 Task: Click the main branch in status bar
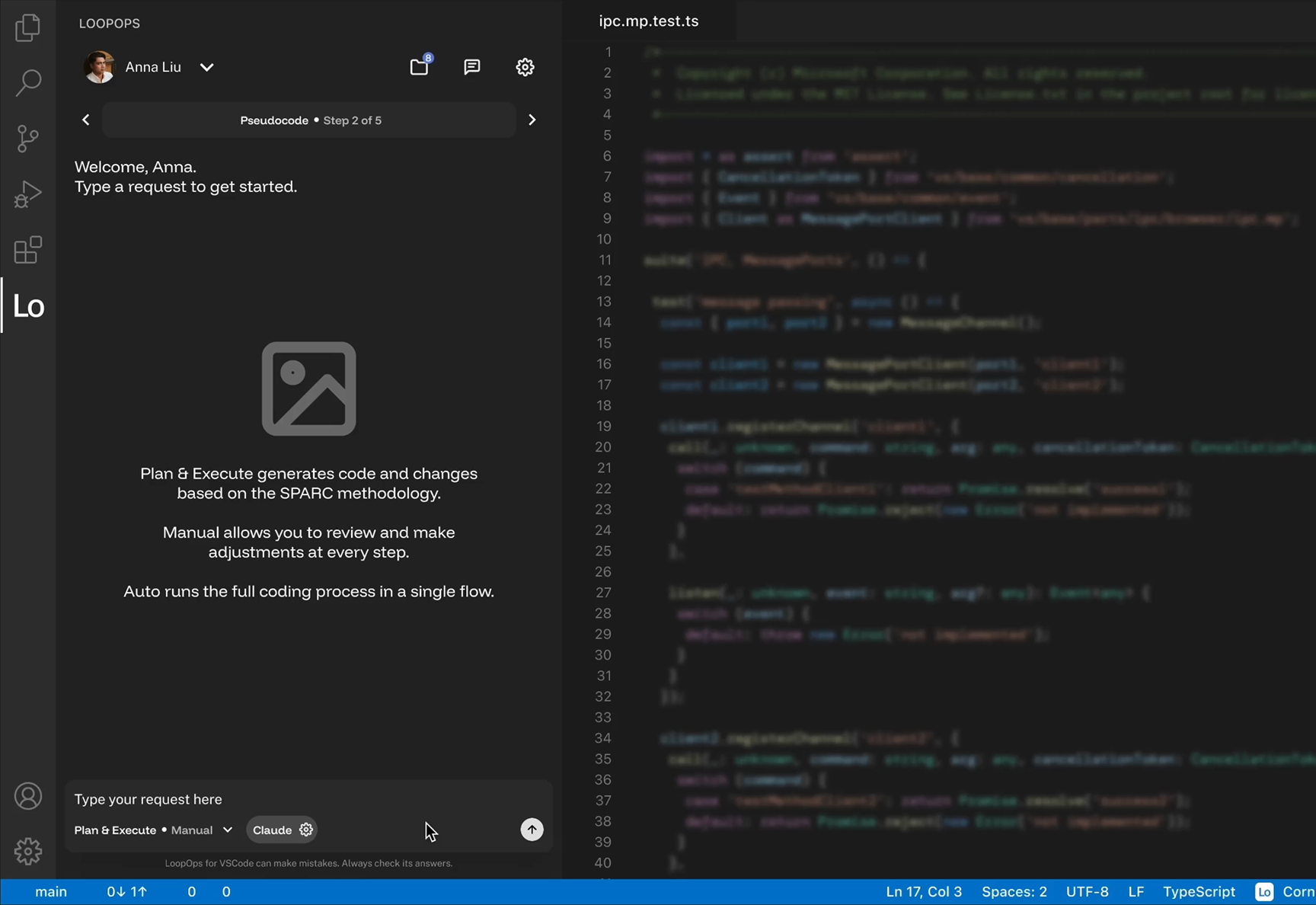coord(51,891)
